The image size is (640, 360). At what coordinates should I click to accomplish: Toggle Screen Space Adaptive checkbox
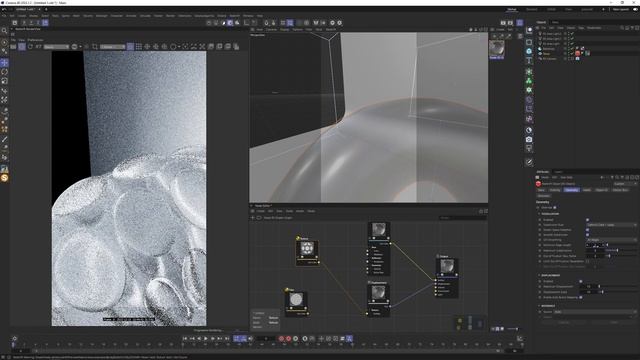pyautogui.click(x=587, y=230)
